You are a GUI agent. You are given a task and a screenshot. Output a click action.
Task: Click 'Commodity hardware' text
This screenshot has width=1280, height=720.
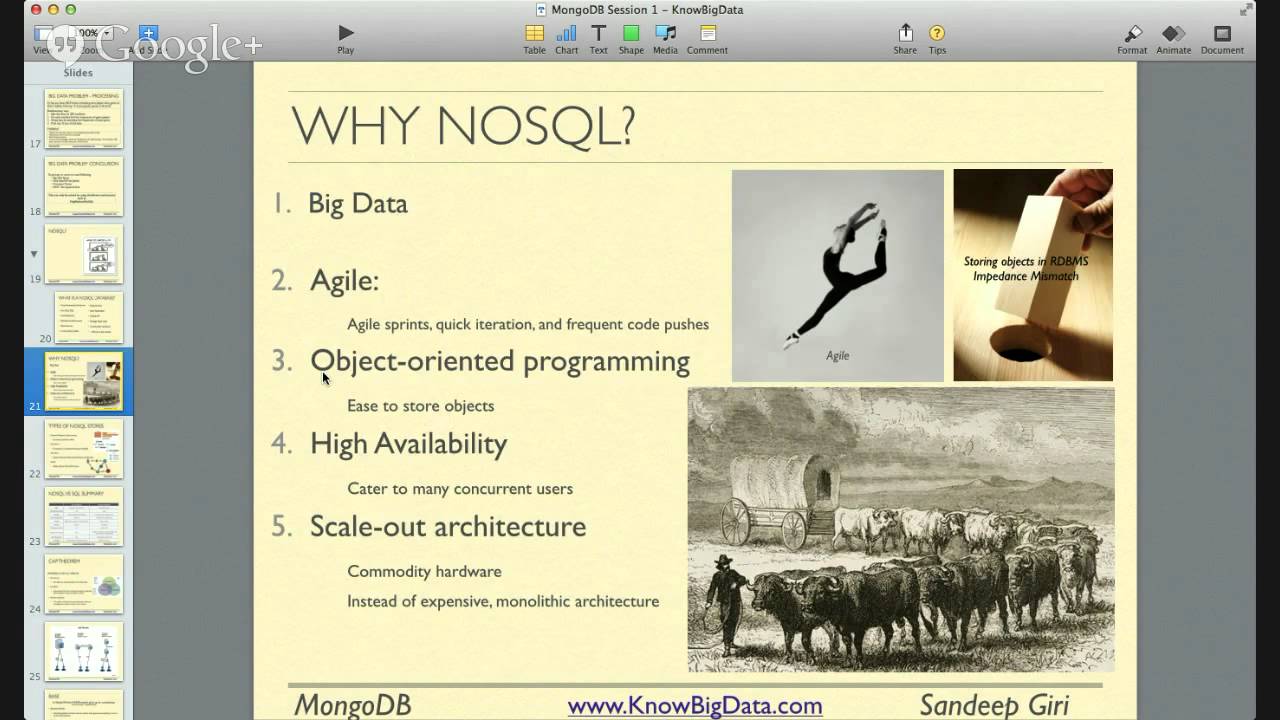pos(424,572)
